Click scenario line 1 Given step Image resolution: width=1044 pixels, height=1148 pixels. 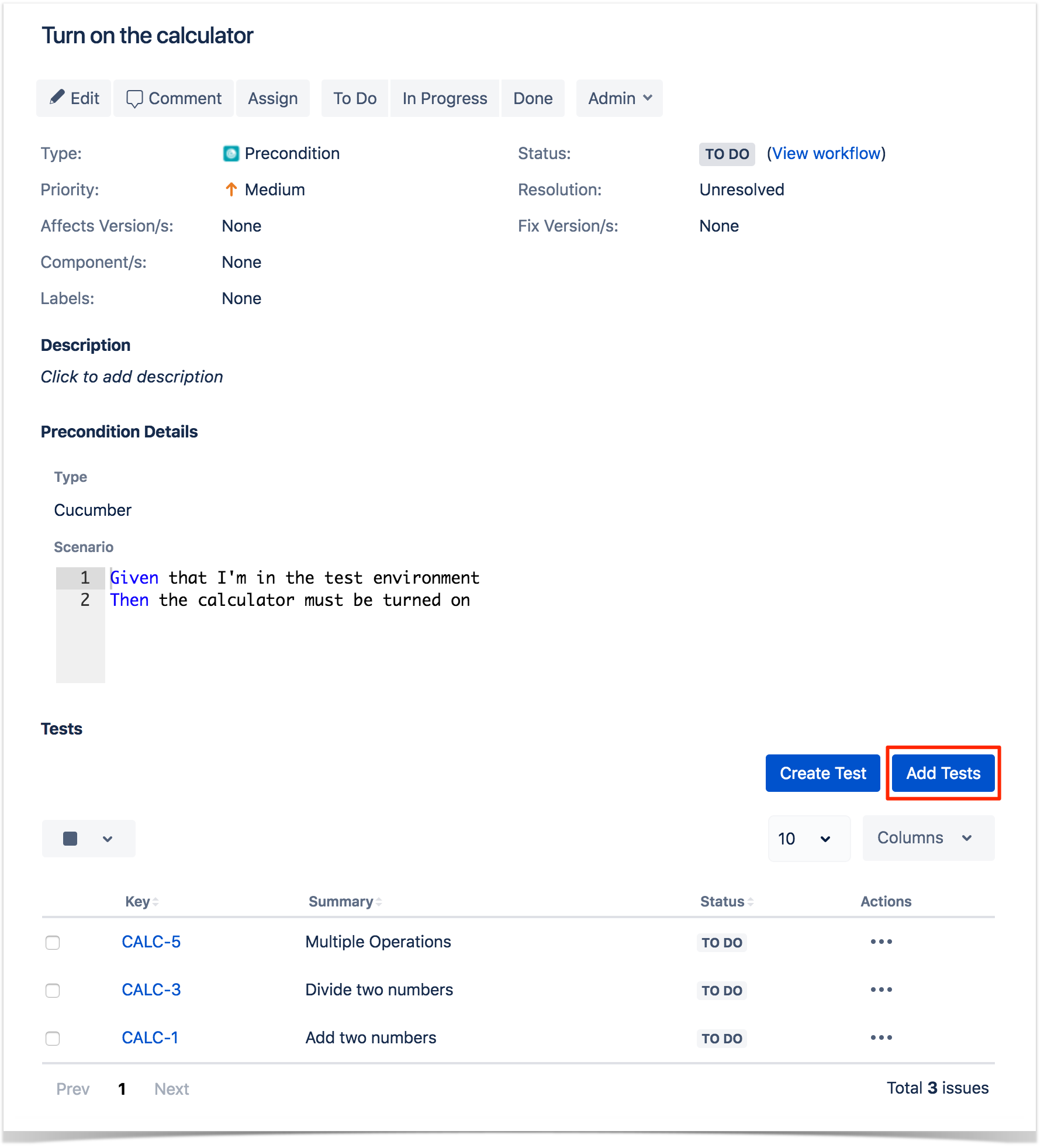295,578
